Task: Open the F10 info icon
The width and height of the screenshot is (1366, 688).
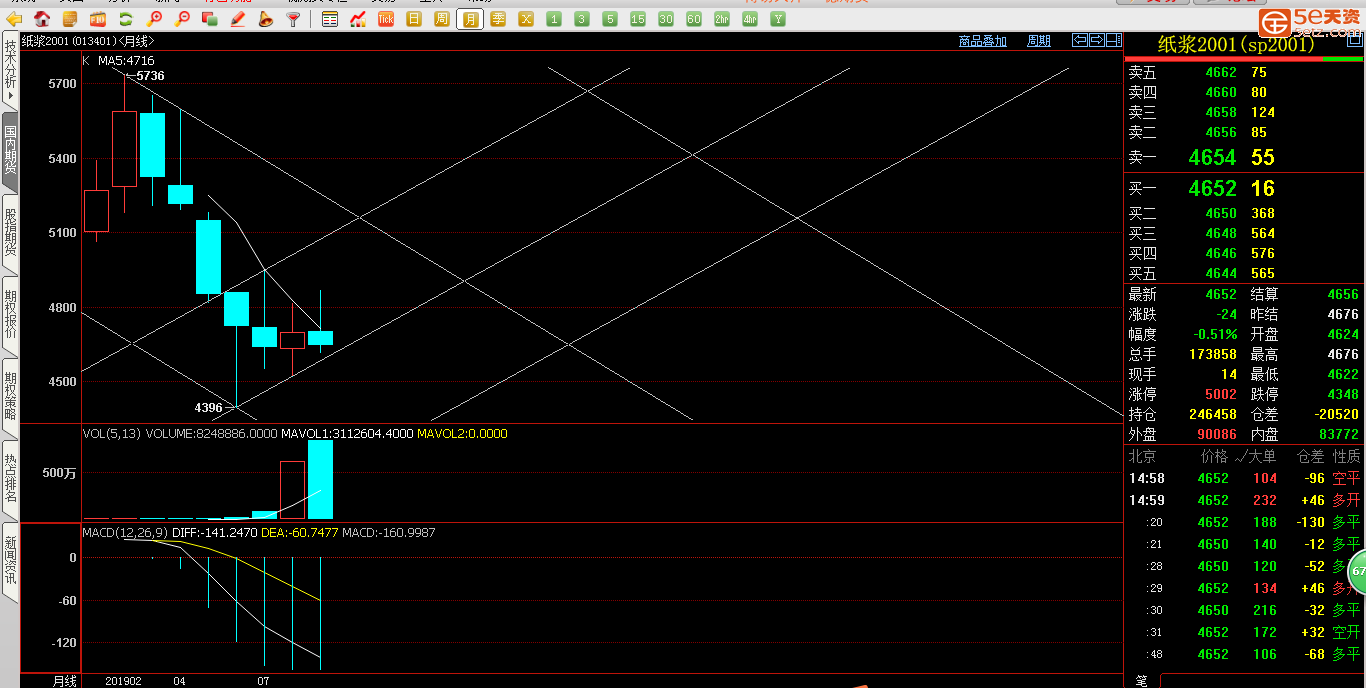Action: (x=98, y=19)
